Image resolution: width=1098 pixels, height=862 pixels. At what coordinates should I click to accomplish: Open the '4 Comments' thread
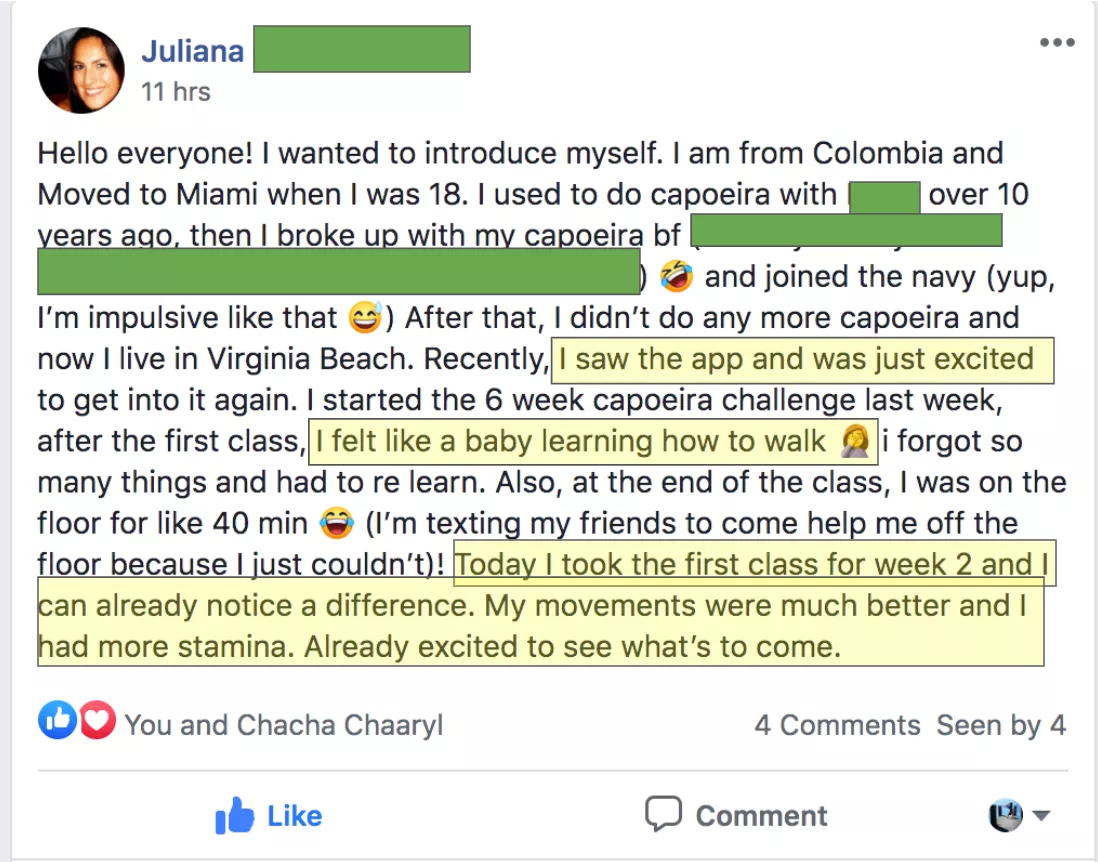pos(837,725)
